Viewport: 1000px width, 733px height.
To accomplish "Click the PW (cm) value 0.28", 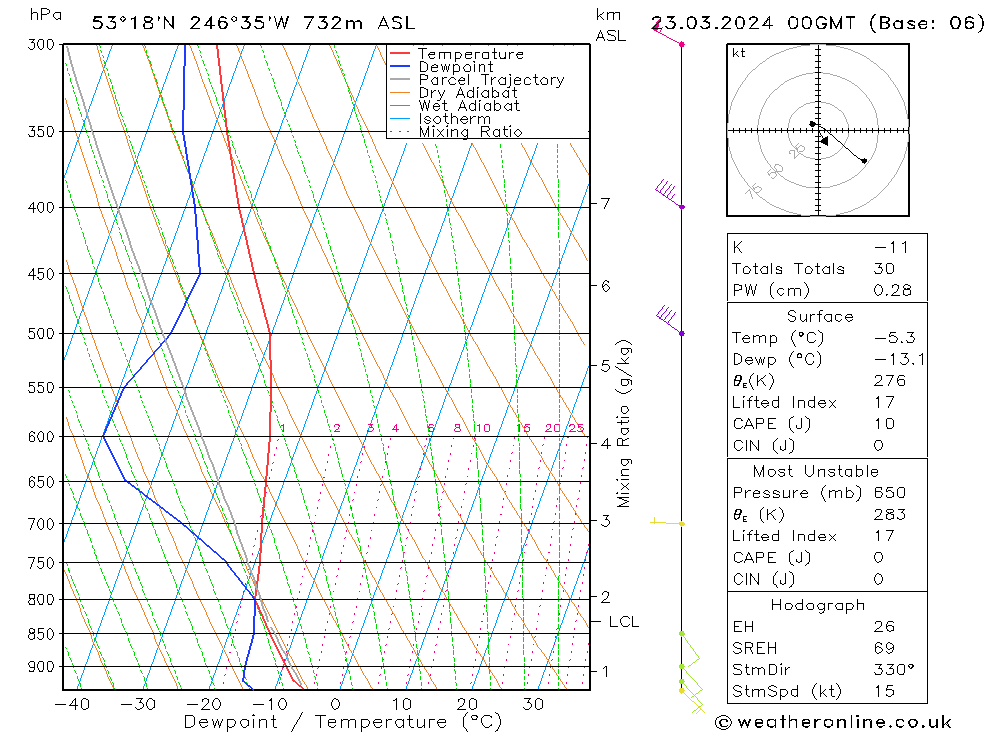I will tap(893, 291).
